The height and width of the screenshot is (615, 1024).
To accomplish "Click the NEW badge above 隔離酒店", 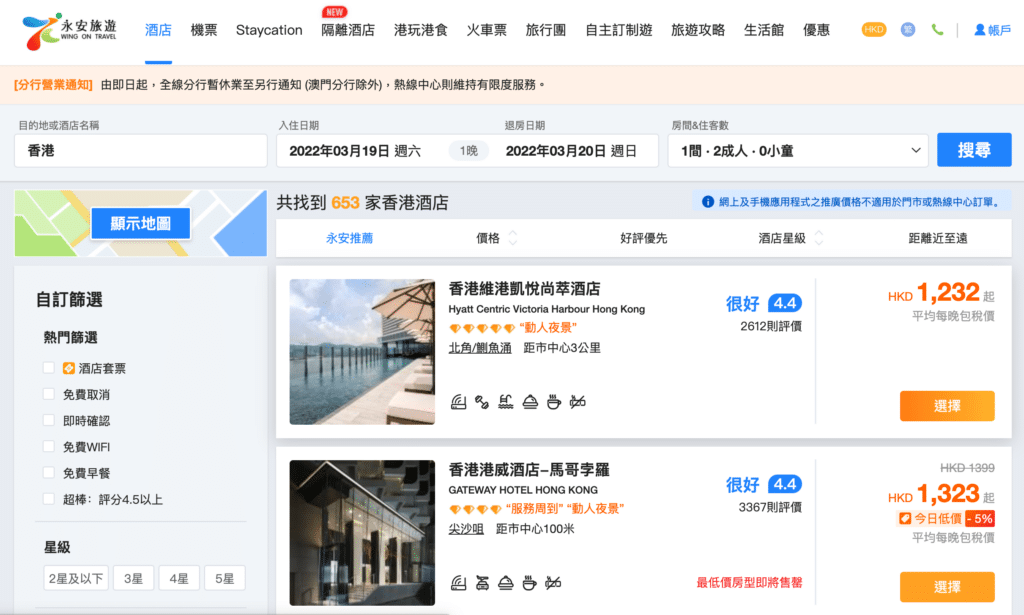I will (x=334, y=12).
